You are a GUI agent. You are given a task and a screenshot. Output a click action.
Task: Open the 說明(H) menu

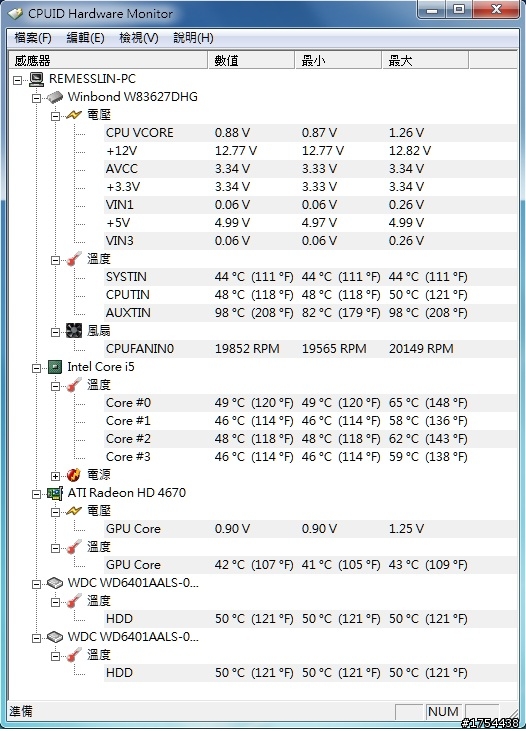pos(193,38)
